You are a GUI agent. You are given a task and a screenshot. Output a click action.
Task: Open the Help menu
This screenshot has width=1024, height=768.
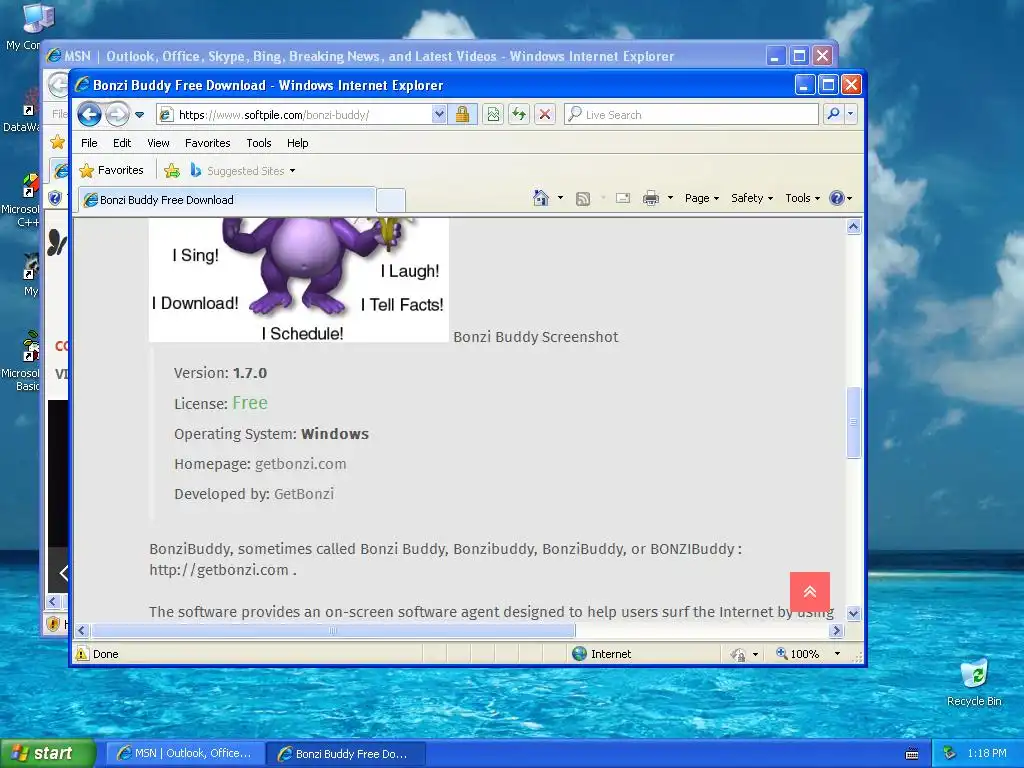(297, 143)
